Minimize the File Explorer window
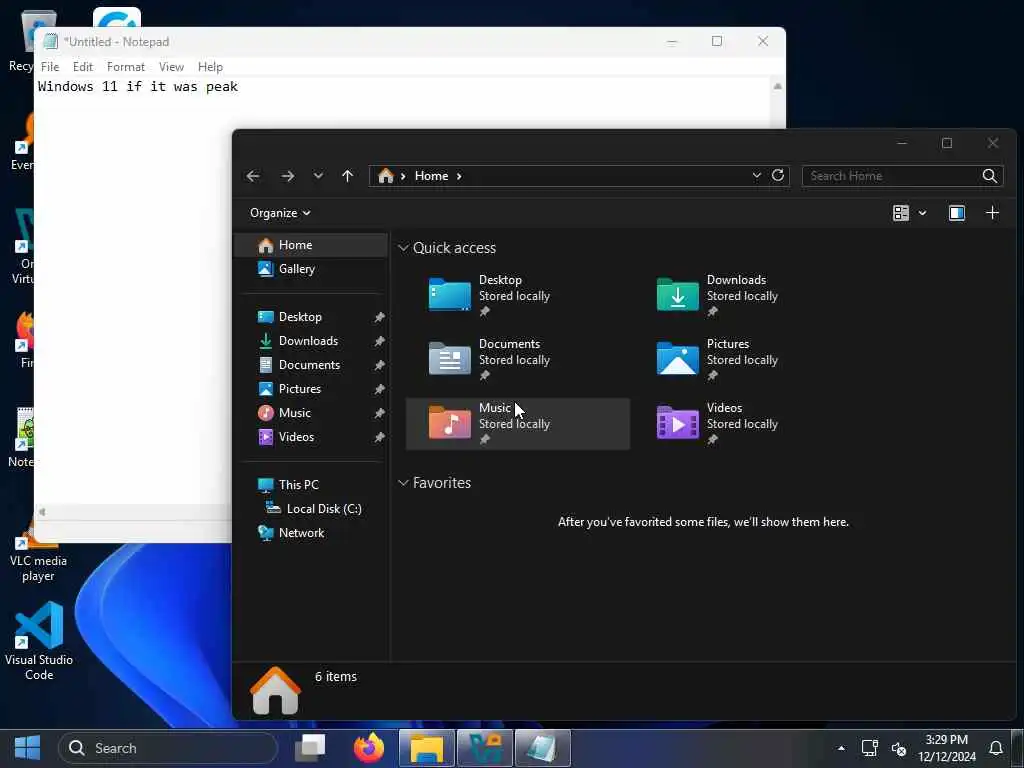This screenshot has width=1024, height=768. [902, 143]
